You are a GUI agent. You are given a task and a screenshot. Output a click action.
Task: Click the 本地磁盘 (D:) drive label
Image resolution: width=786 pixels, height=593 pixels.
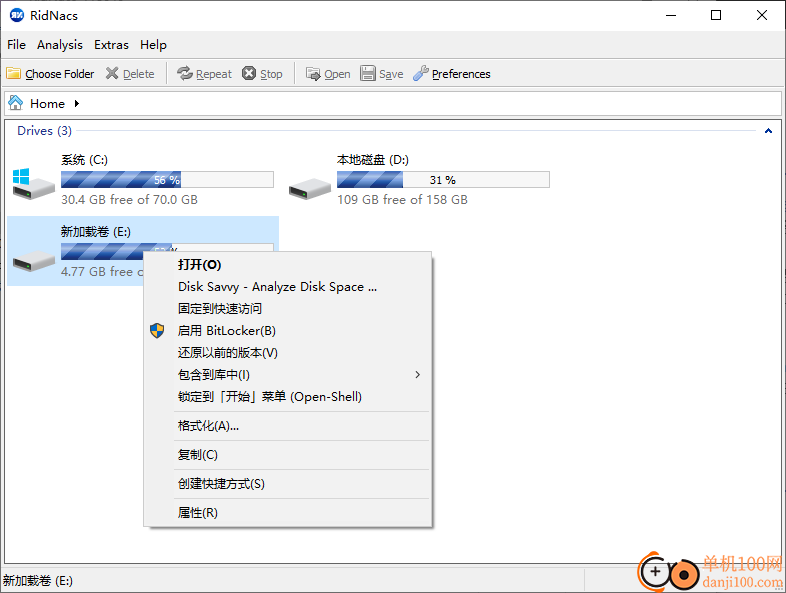(373, 160)
